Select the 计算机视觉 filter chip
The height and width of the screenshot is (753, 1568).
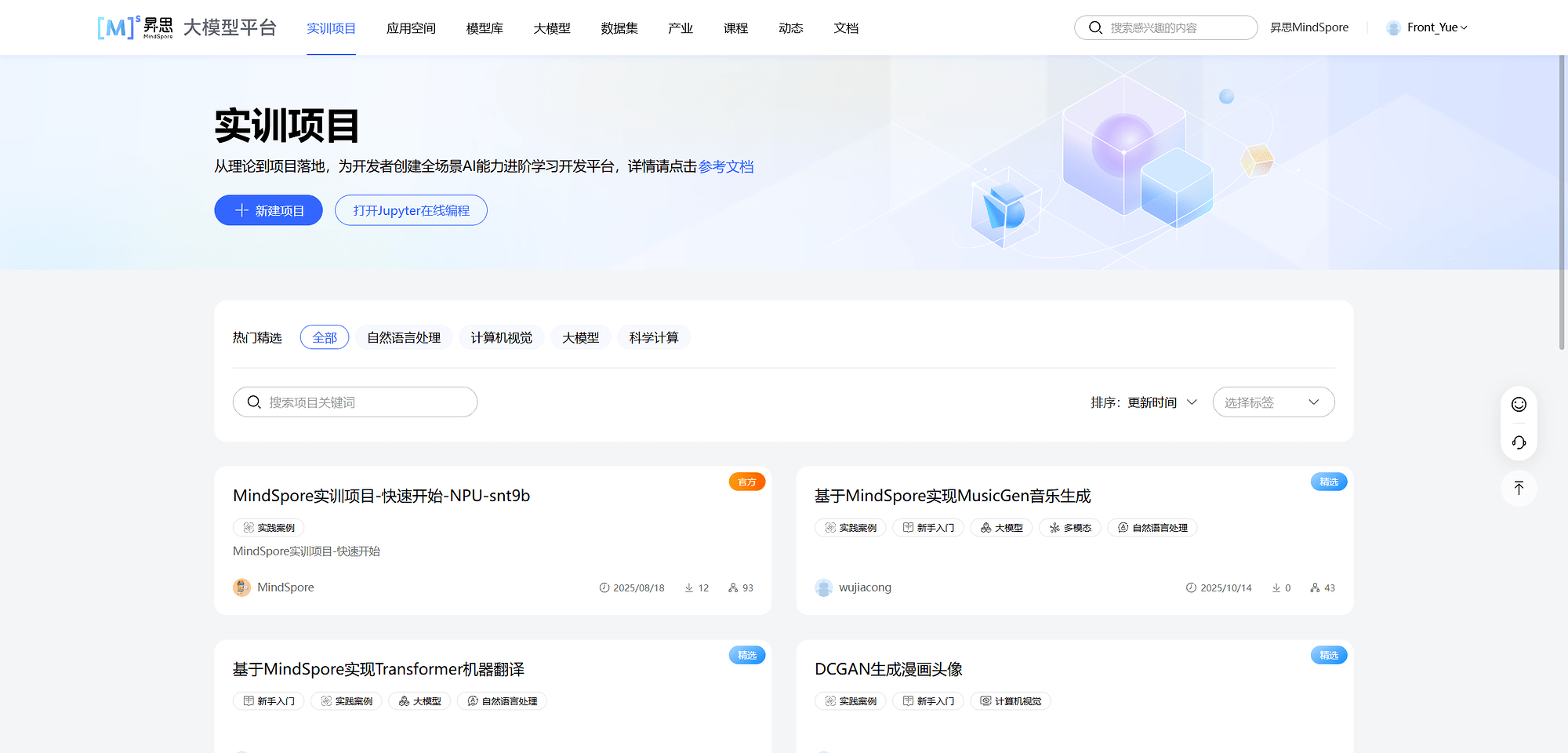click(501, 337)
